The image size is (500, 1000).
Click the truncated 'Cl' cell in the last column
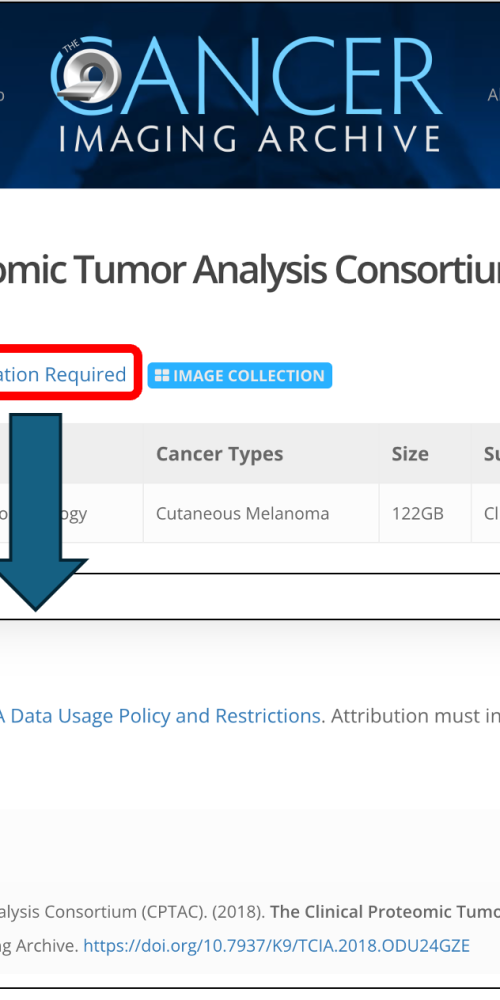pos(492,513)
